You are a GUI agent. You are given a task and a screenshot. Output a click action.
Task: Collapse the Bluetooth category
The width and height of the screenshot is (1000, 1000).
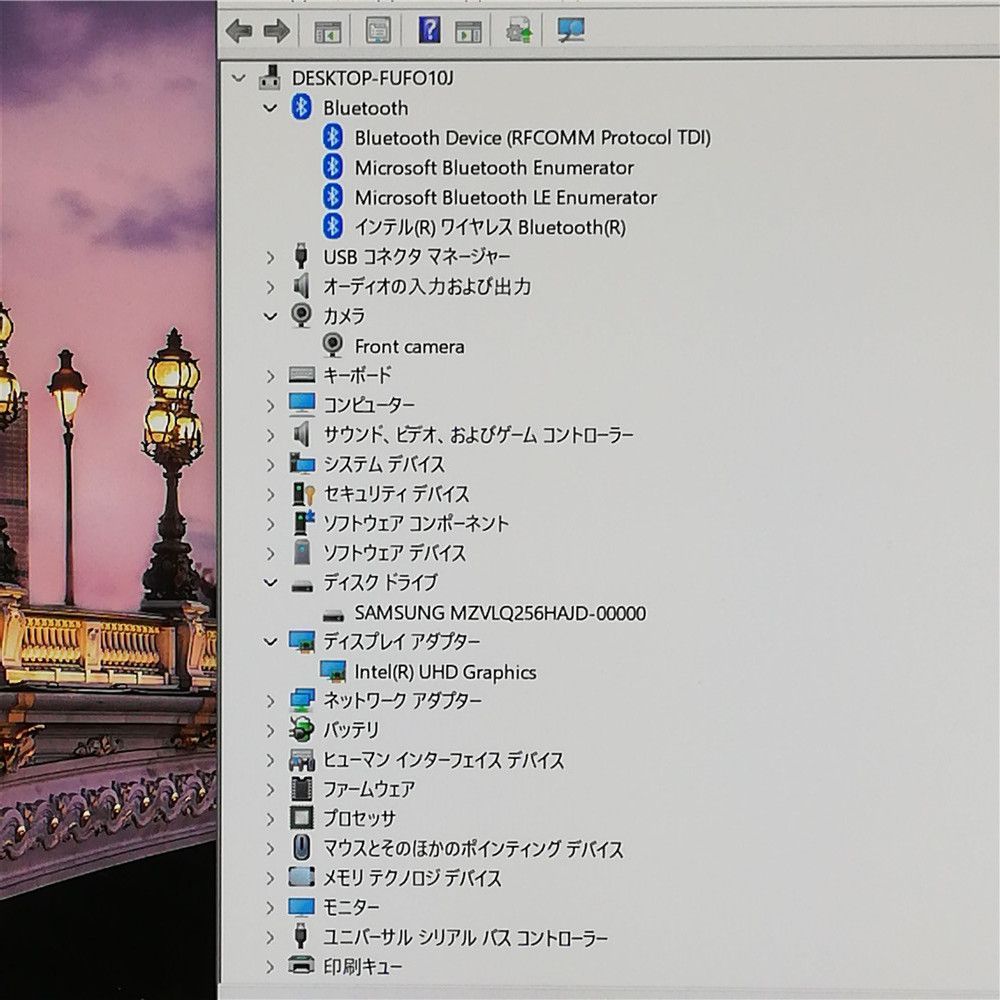pos(268,108)
